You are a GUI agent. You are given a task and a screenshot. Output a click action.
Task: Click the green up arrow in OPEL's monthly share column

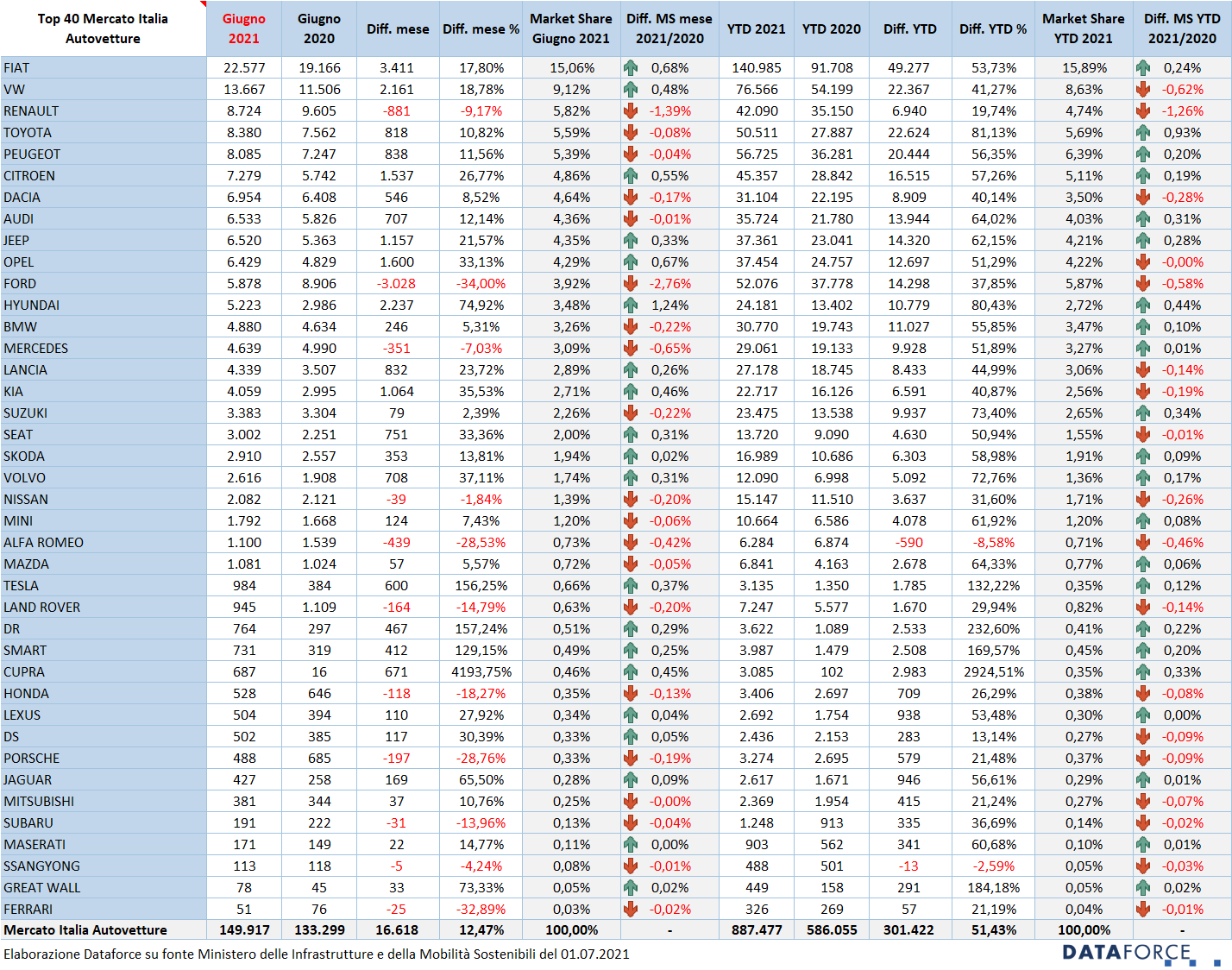[x=631, y=261]
